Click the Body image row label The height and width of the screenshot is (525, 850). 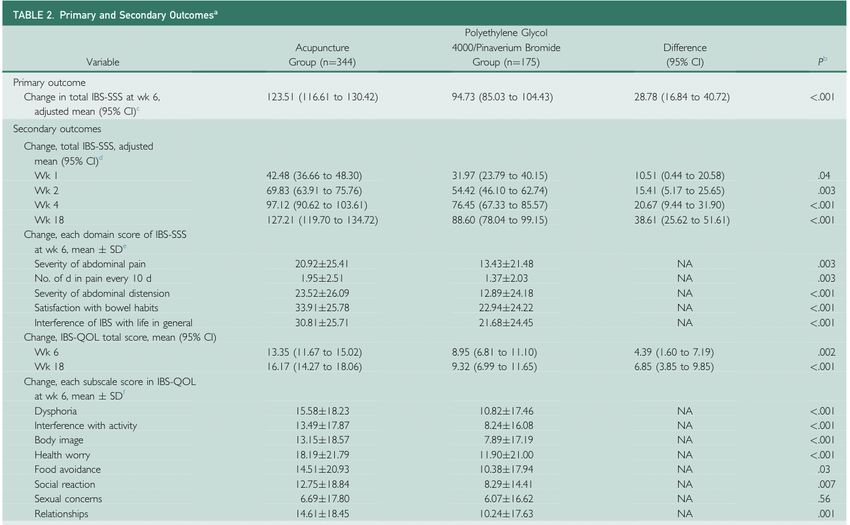59,440
